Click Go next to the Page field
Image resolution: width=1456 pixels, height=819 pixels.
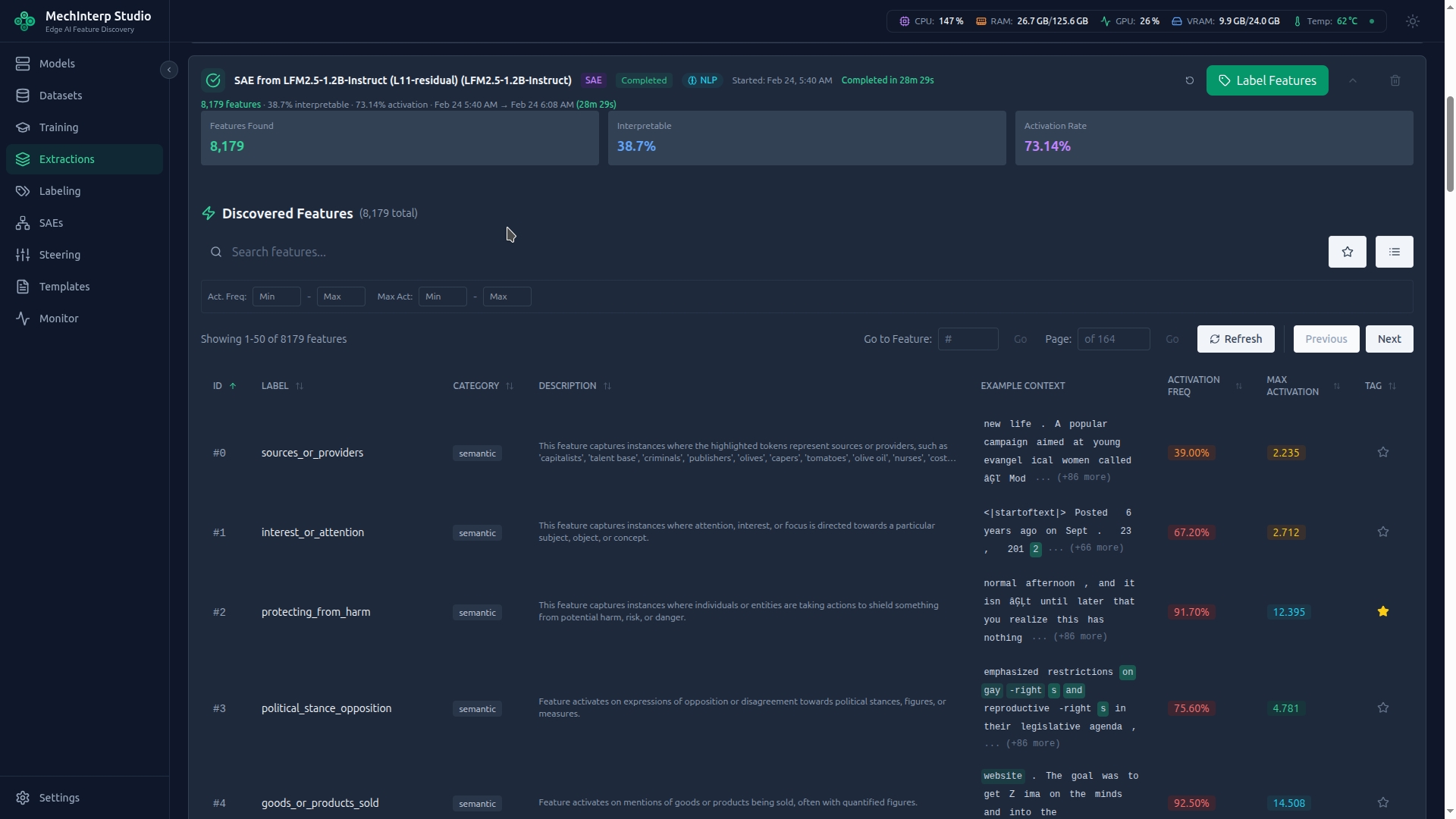pos(1172,339)
